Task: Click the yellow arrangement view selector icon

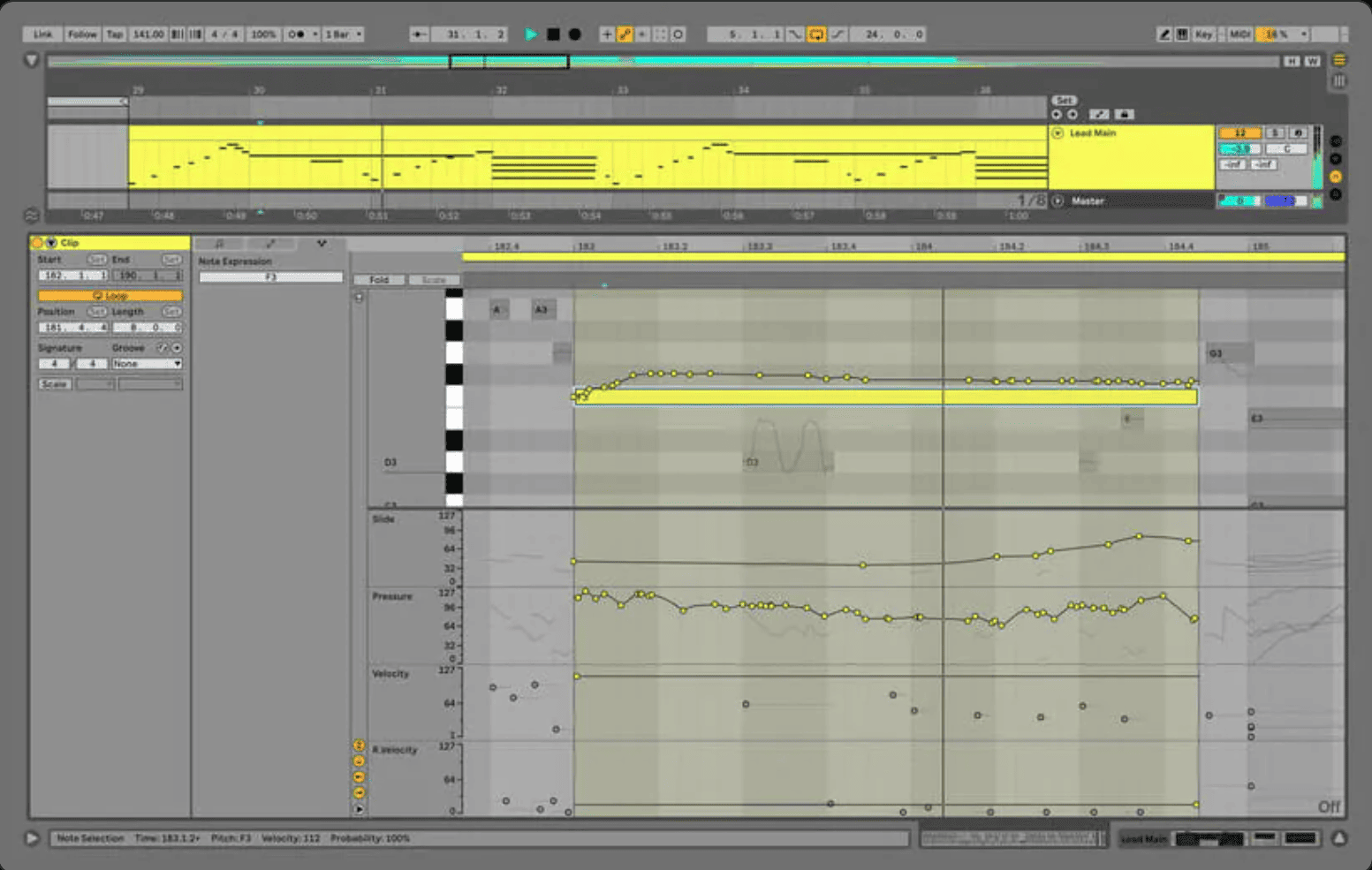Action: point(1339,61)
